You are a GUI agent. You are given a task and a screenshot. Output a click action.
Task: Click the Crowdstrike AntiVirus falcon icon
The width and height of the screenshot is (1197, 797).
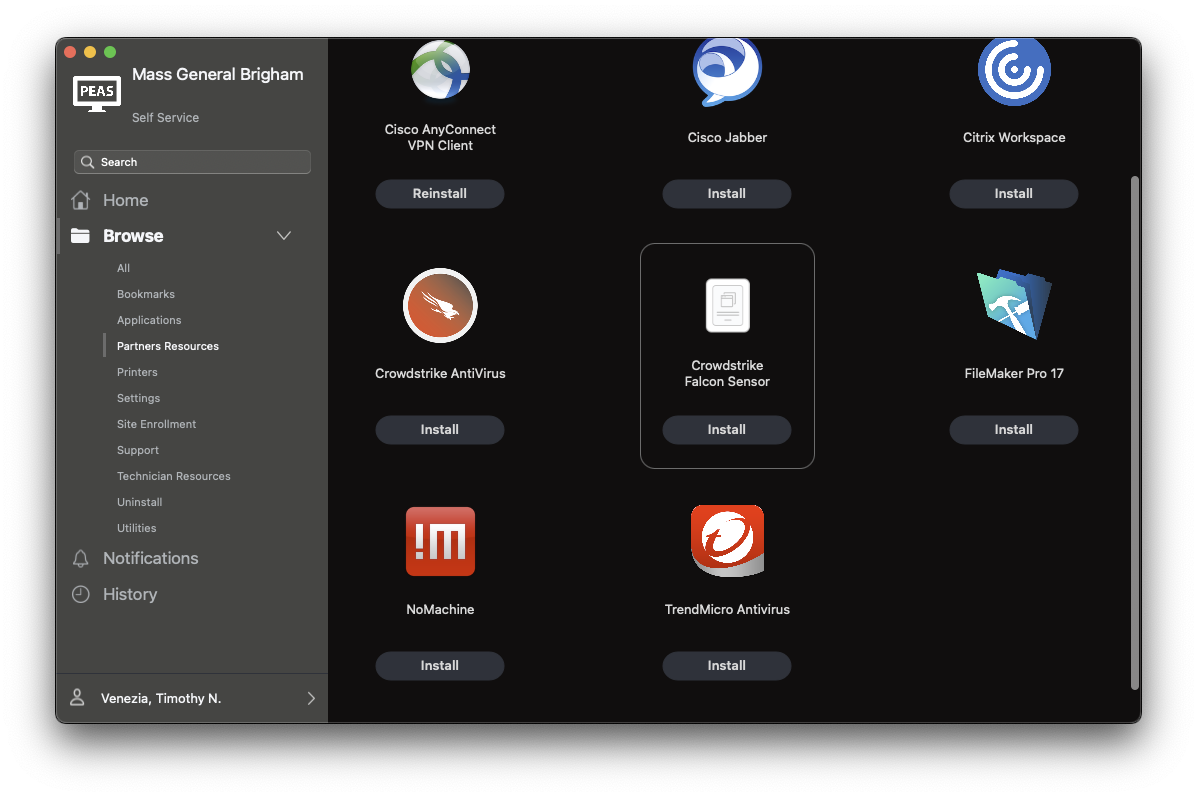(x=440, y=305)
